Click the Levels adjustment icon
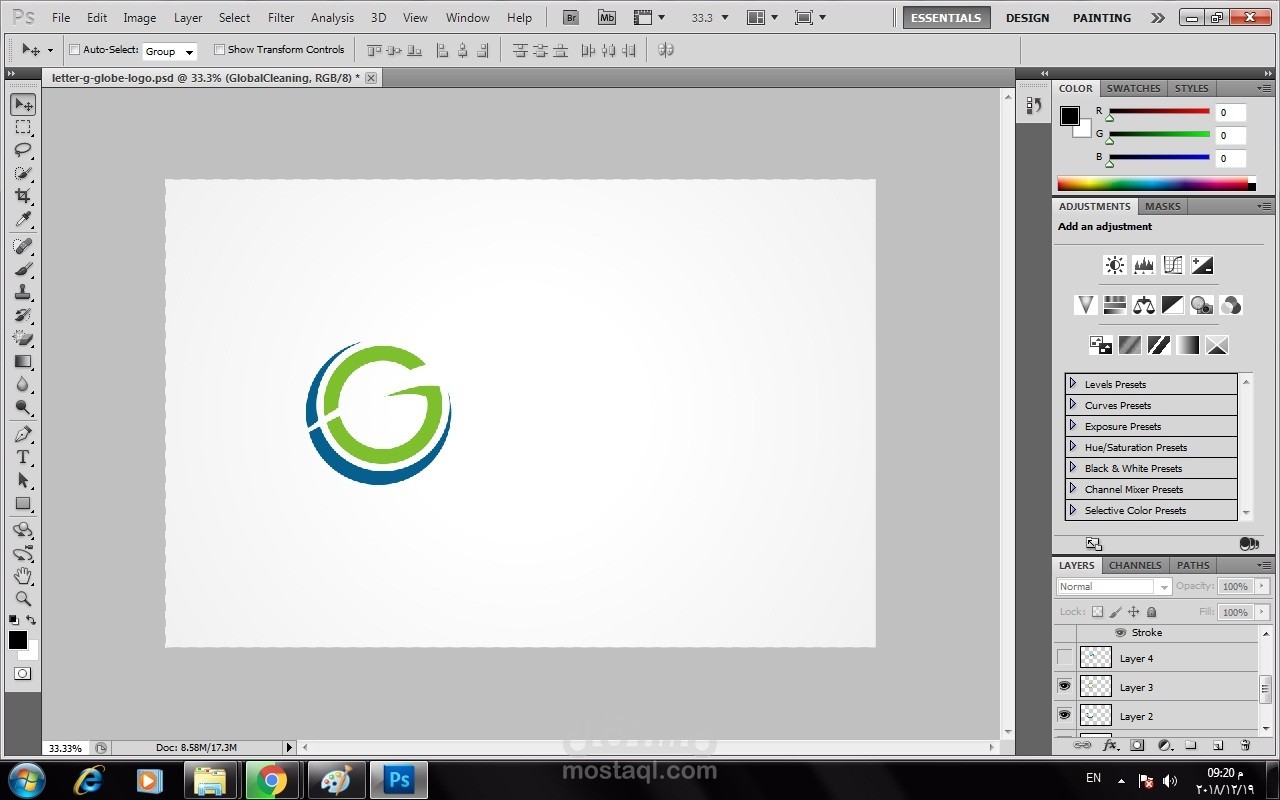This screenshot has height=800, width=1280. pos(1144,265)
